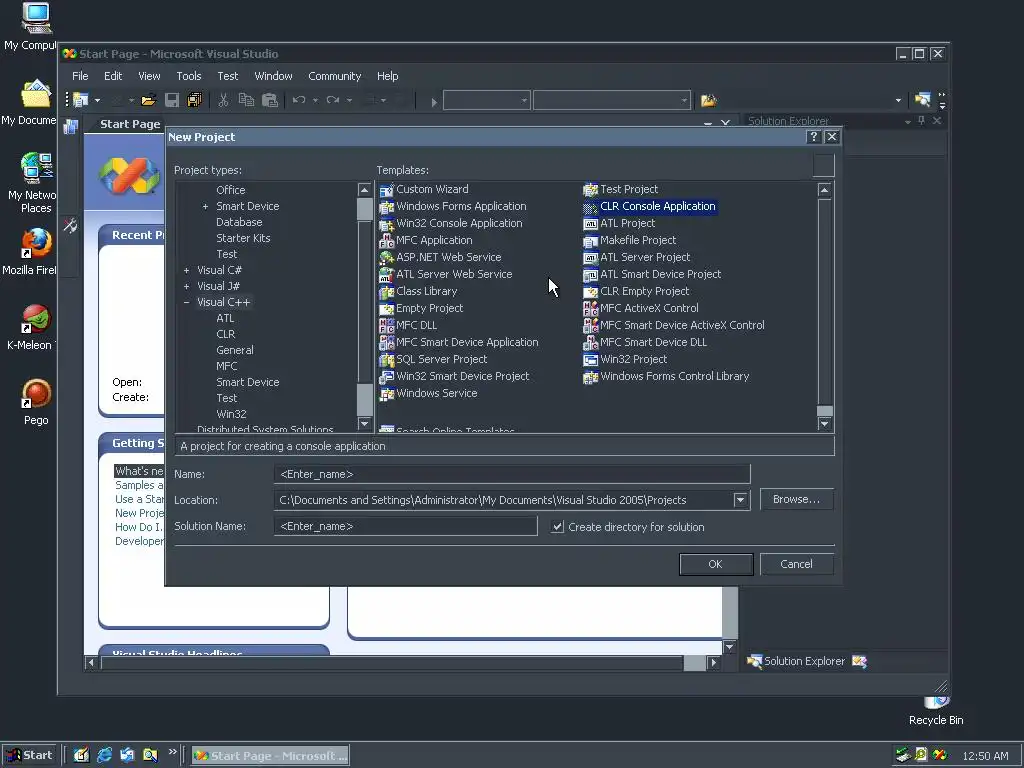The width and height of the screenshot is (1024, 768).
Task: Expand the Visual J# project types
Action: (x=186, y=286)
